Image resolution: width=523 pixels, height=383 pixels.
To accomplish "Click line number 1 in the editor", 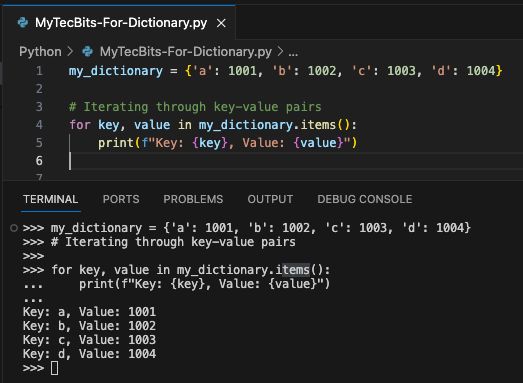I will pos(39,71).
